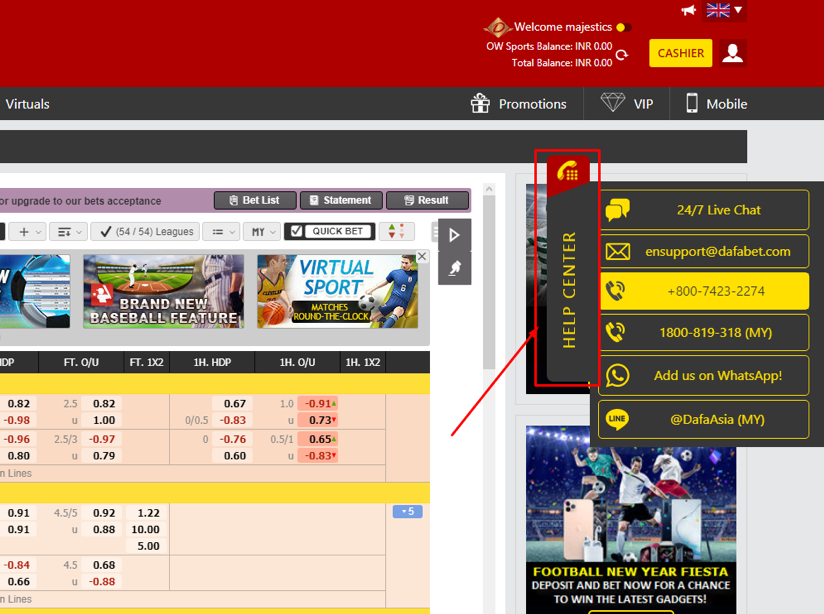
Task: Open the Promotions menu item
Action: click(519, 104)
